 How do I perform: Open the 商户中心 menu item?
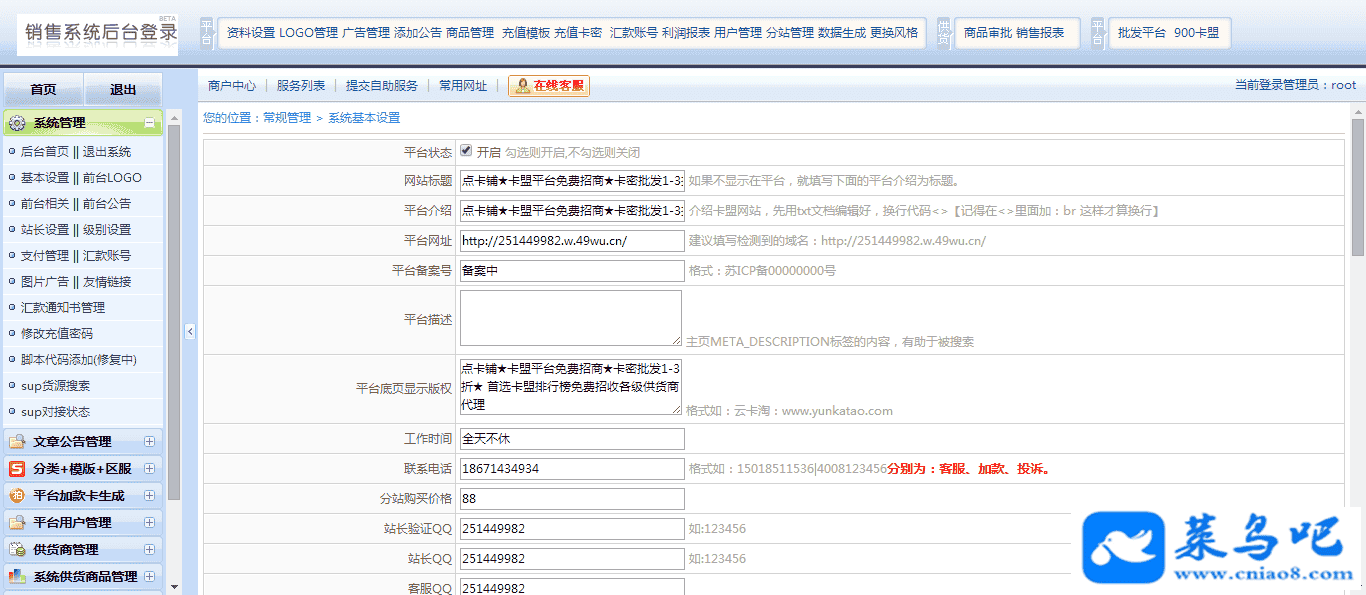[x=231, y=86]
